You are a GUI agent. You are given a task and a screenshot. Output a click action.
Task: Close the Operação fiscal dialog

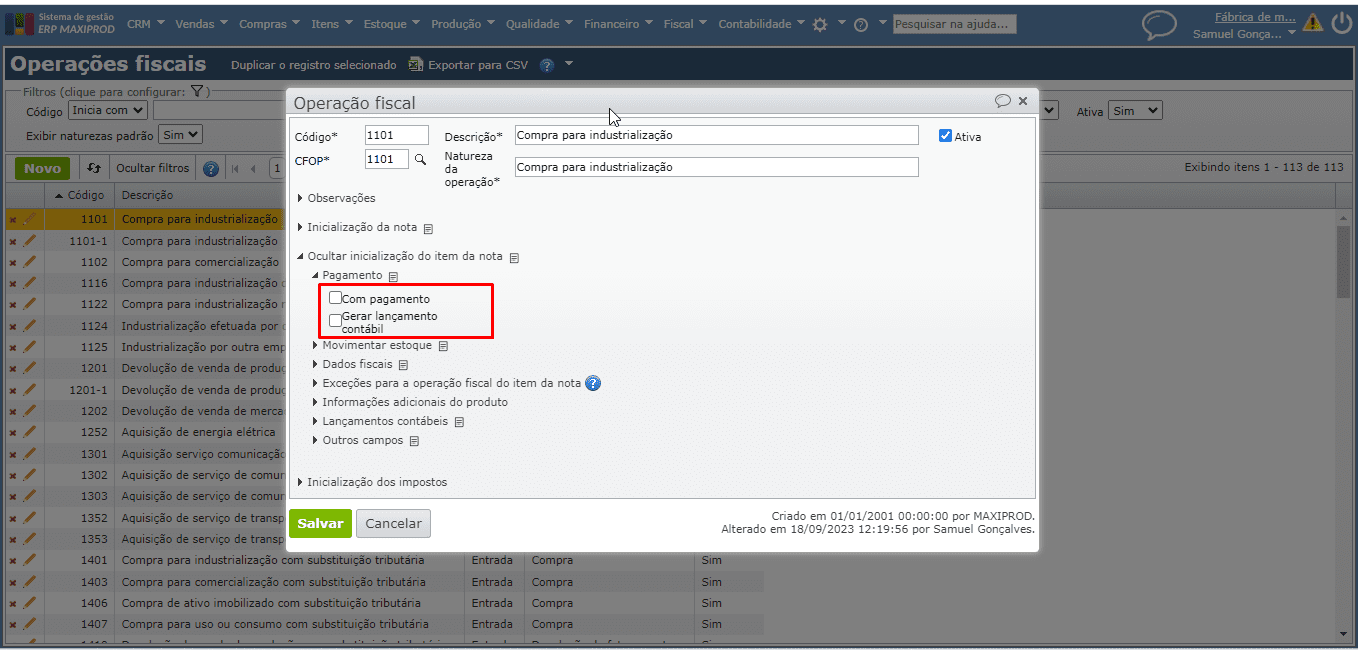pos(1023,101)
